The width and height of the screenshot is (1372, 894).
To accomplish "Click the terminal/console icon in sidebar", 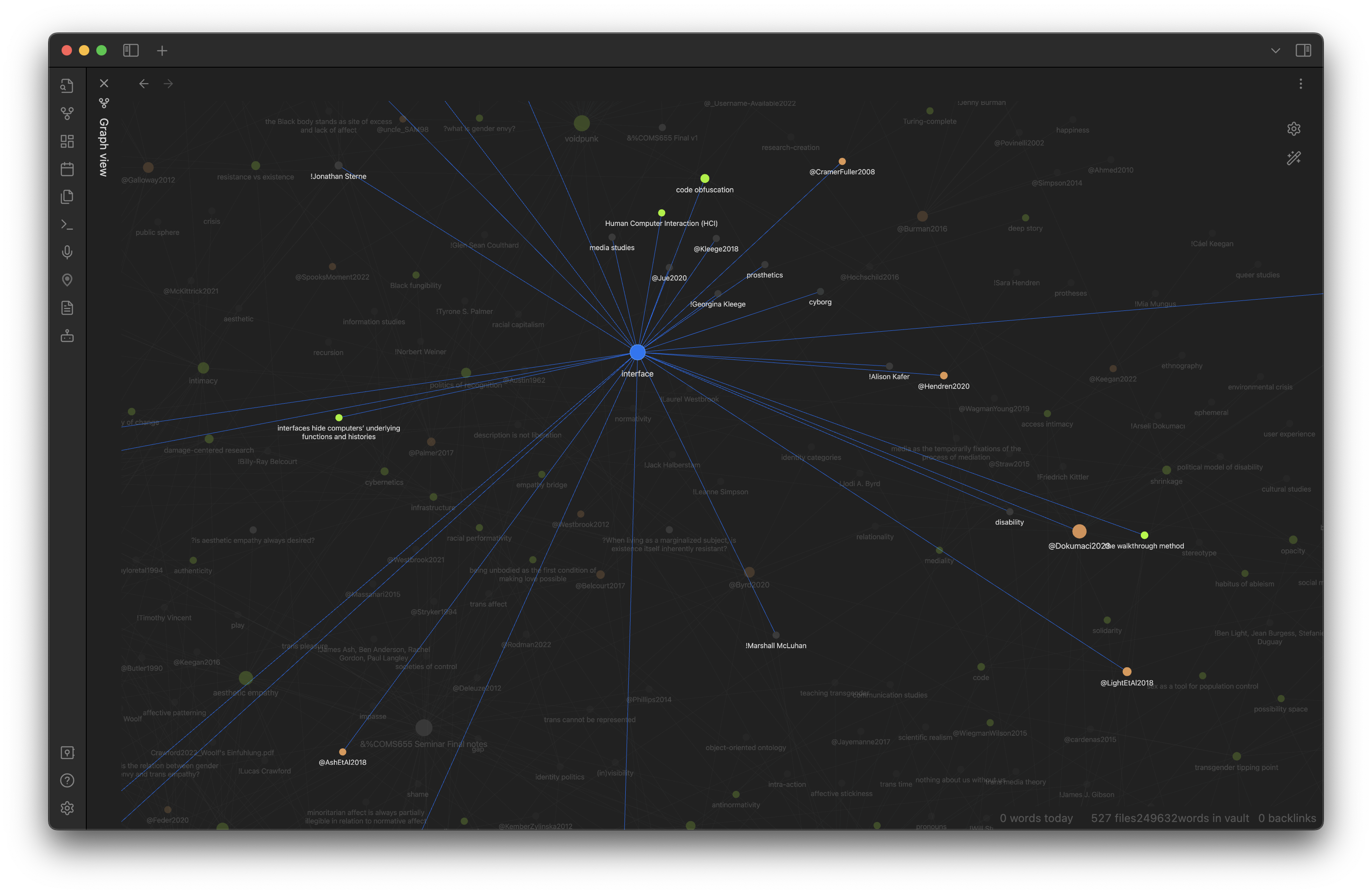I will point(68,224).
